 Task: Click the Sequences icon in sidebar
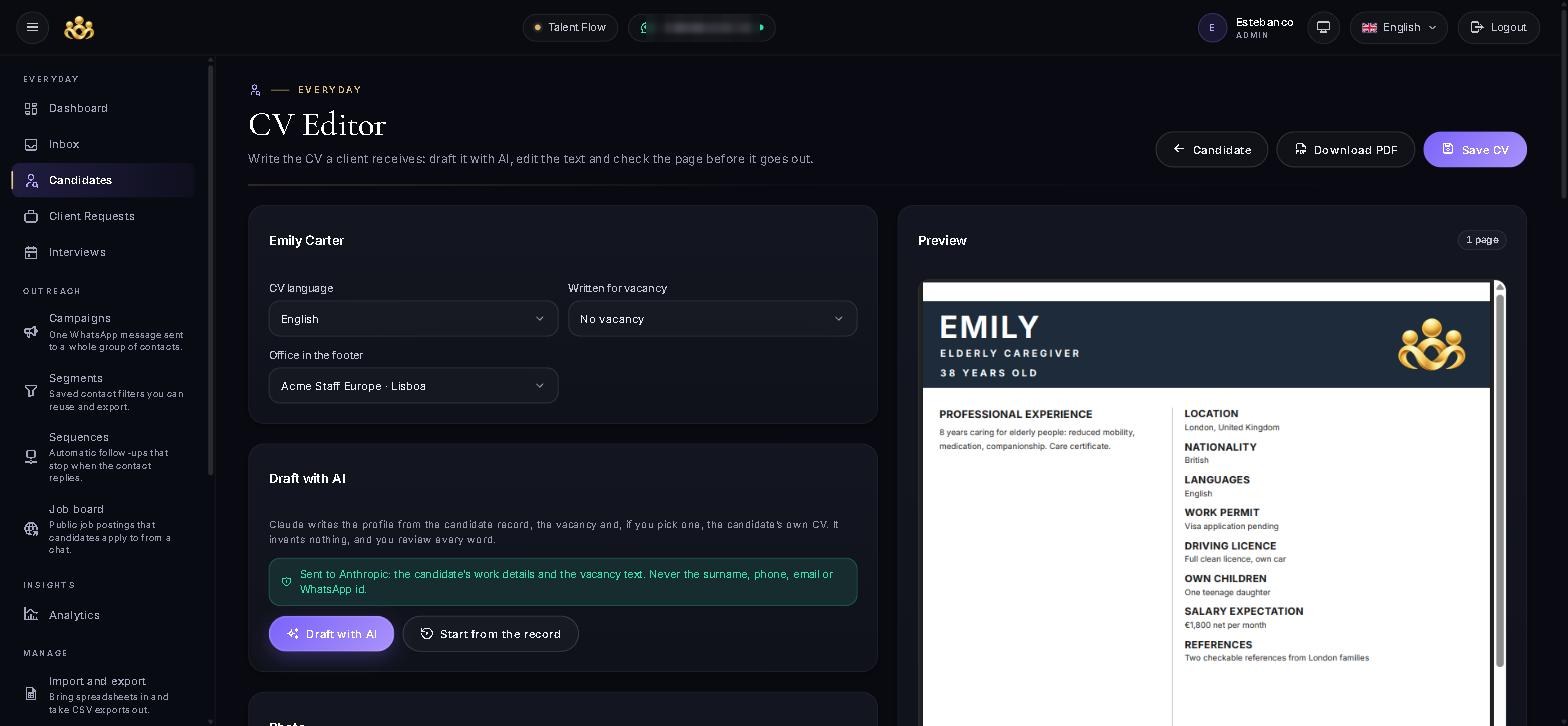[x=31, y=457]
